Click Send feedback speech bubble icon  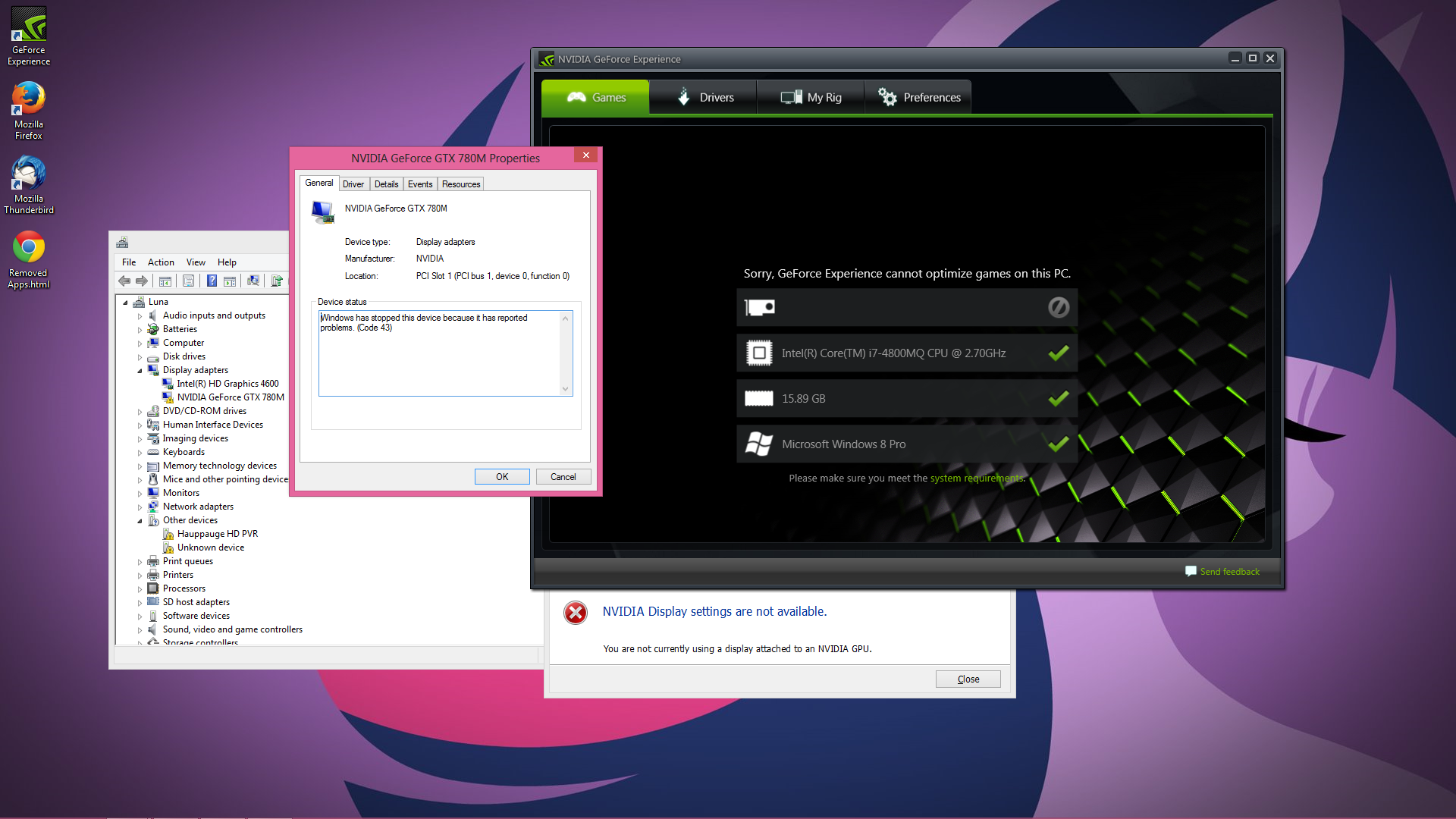[1191, 571]
